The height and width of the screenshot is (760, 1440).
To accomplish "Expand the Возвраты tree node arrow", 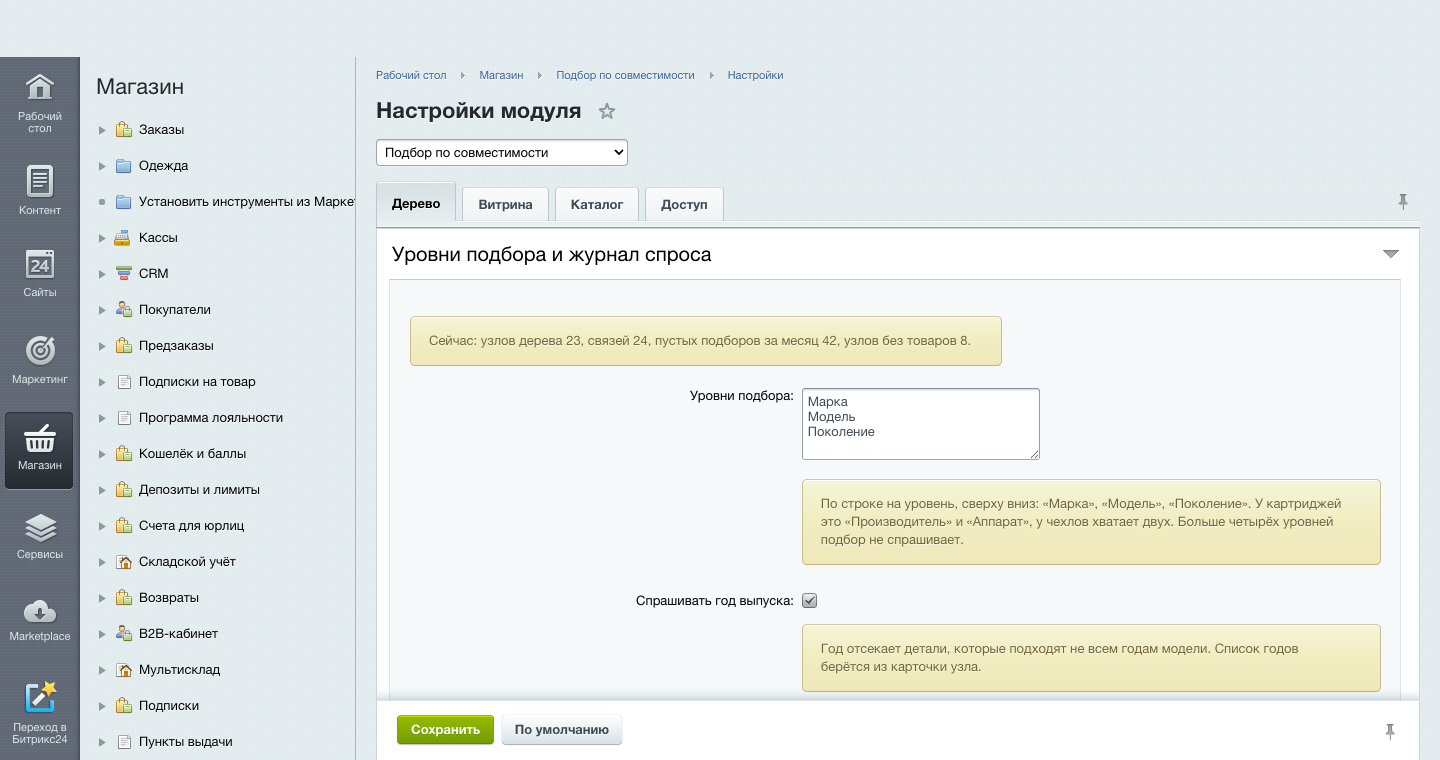I will click(102, 598).
